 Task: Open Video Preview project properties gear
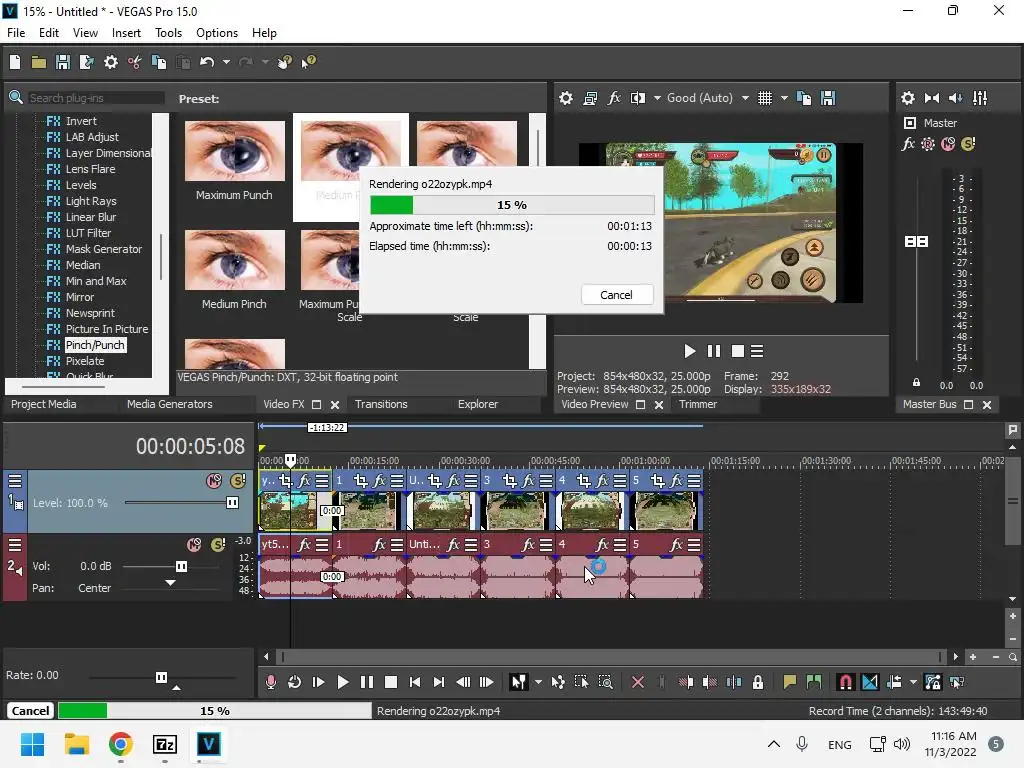tap(566, 98)
